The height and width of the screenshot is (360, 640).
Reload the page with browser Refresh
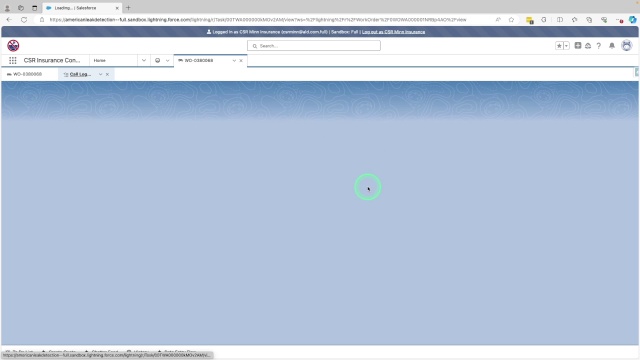pos(24,20)
